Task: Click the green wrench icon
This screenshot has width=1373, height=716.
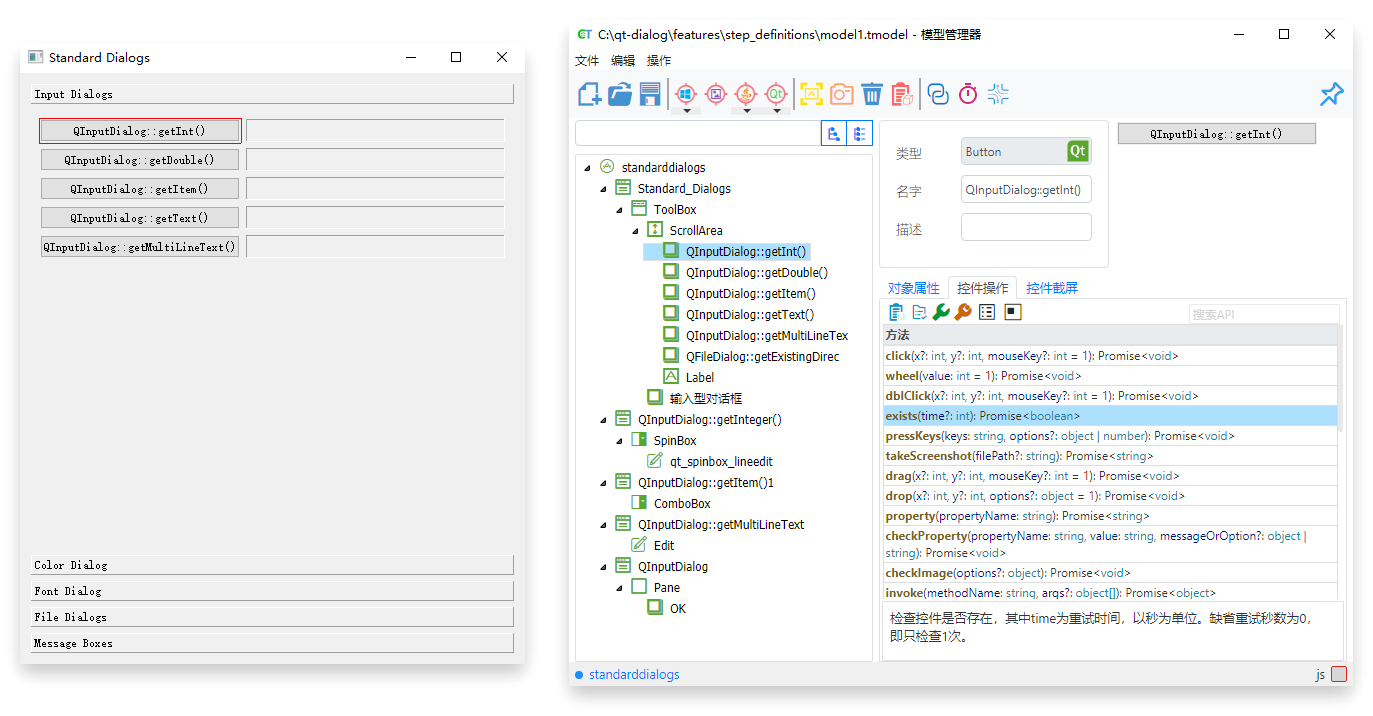Action: coord(941,312)
